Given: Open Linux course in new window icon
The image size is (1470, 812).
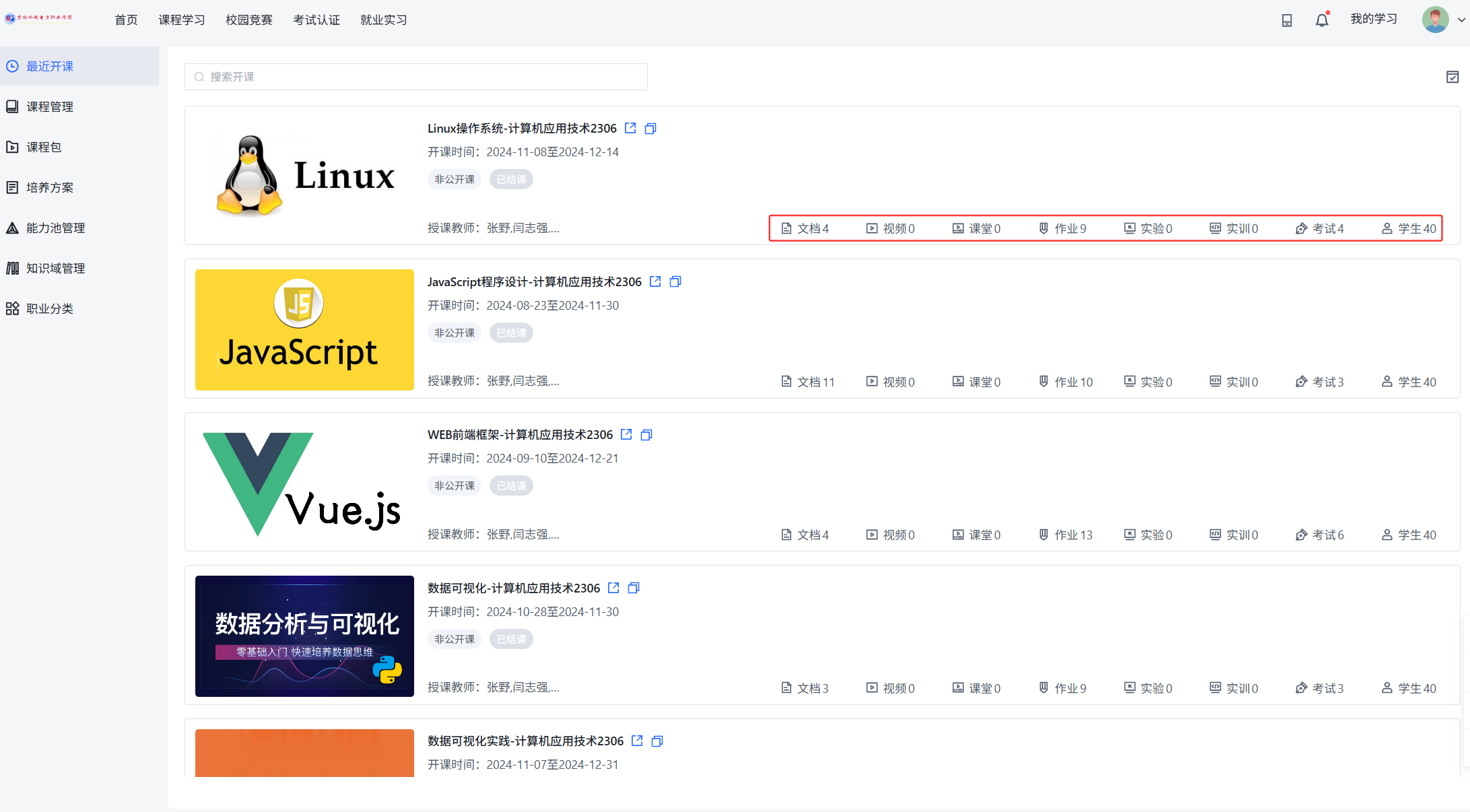Looking at the screenshot, I should pos(630,128).
